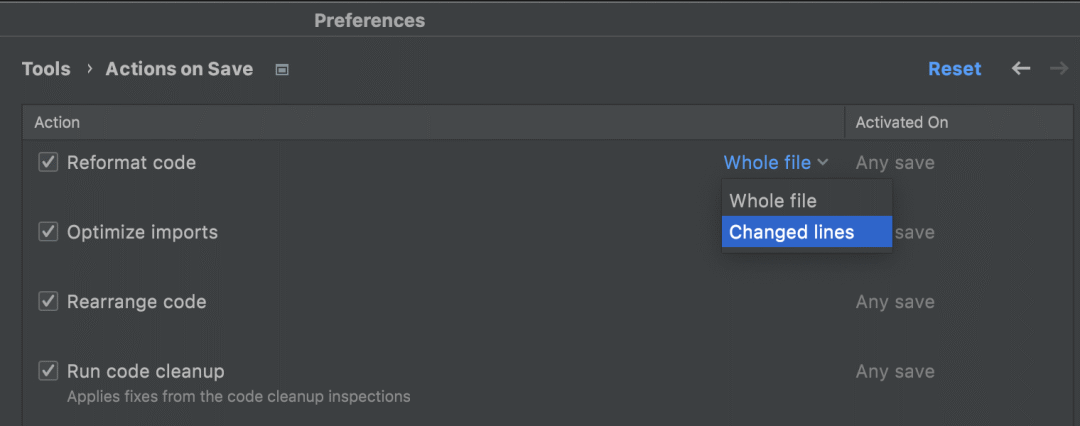
Task: Click the small icon beside Actions on Save
Action: [282, 70]
